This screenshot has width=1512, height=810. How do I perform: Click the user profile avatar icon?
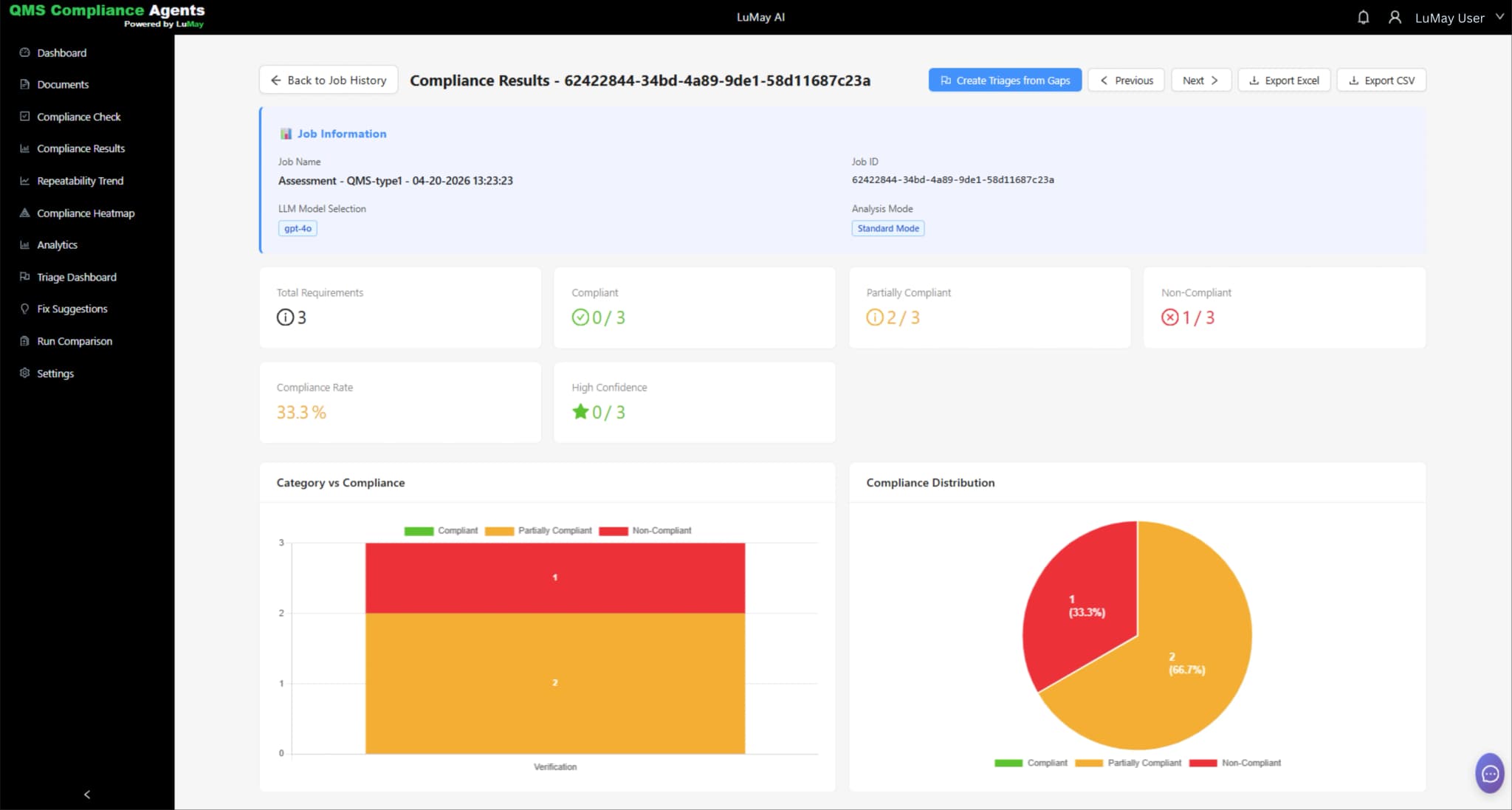tap(1395, 17)
